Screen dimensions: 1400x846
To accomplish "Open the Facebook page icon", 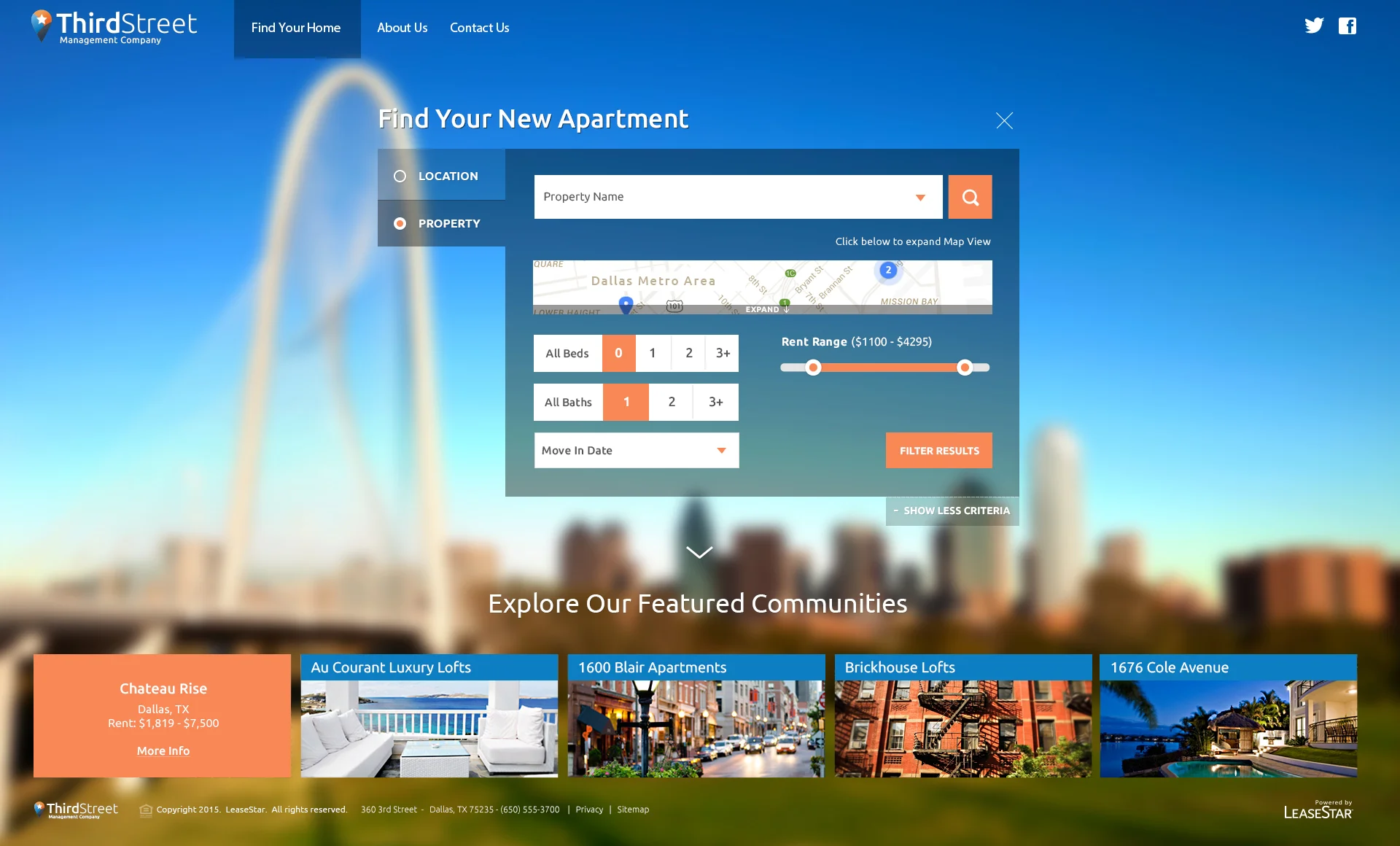I will [x=1347, y=26].
